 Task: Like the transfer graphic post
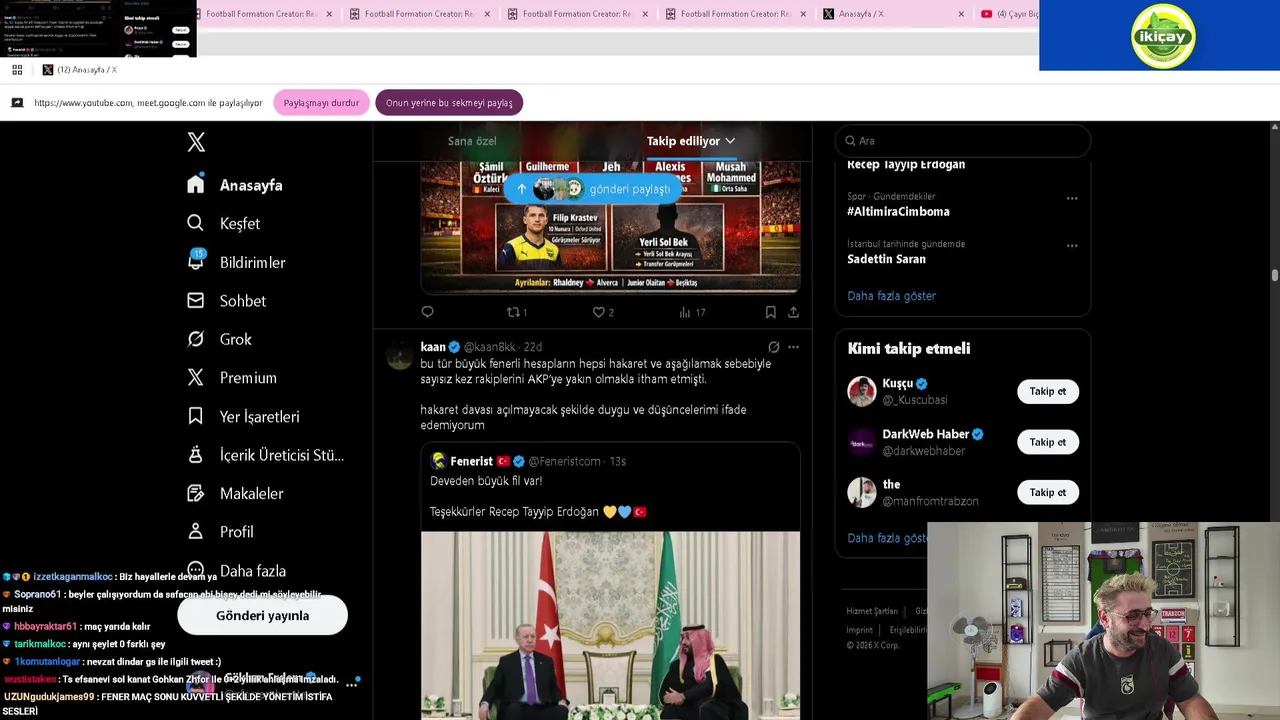pos(602,312)
